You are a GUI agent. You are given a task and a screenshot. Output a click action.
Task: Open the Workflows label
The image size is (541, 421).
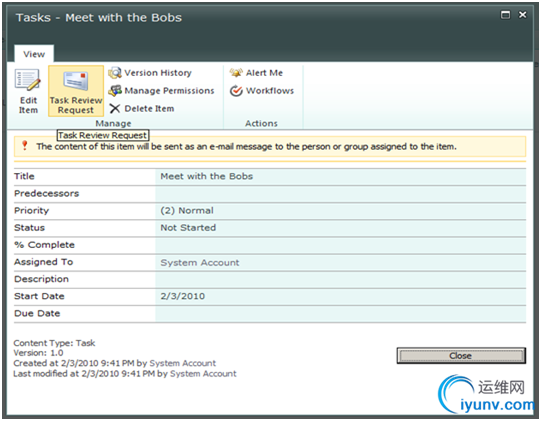coord(270,91)
